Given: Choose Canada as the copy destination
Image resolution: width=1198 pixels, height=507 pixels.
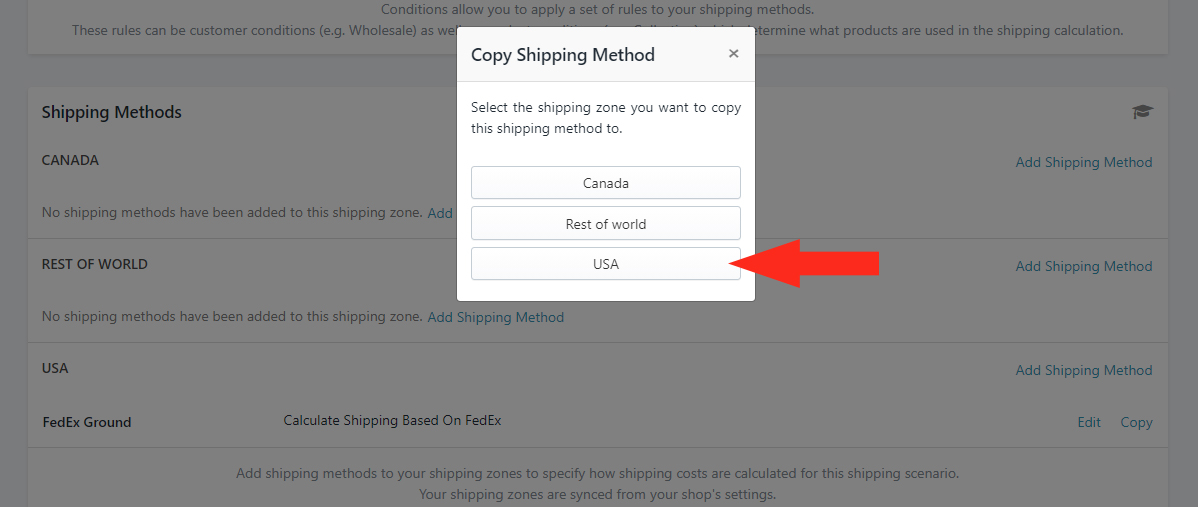Looking at the screenshot, I should [606, 183].
